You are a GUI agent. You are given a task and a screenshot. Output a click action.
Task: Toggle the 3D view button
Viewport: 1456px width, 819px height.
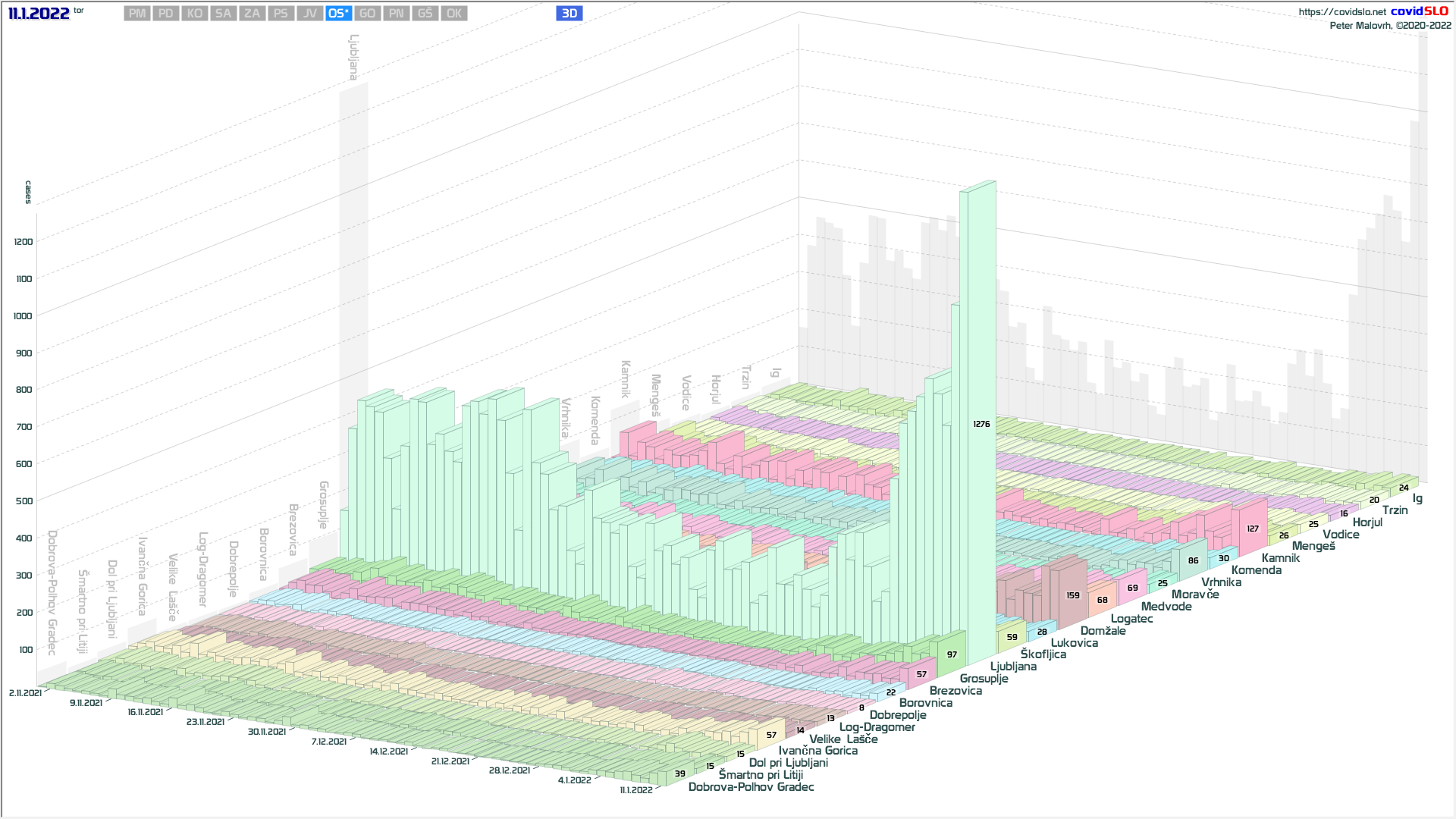[x=569, y=14]
